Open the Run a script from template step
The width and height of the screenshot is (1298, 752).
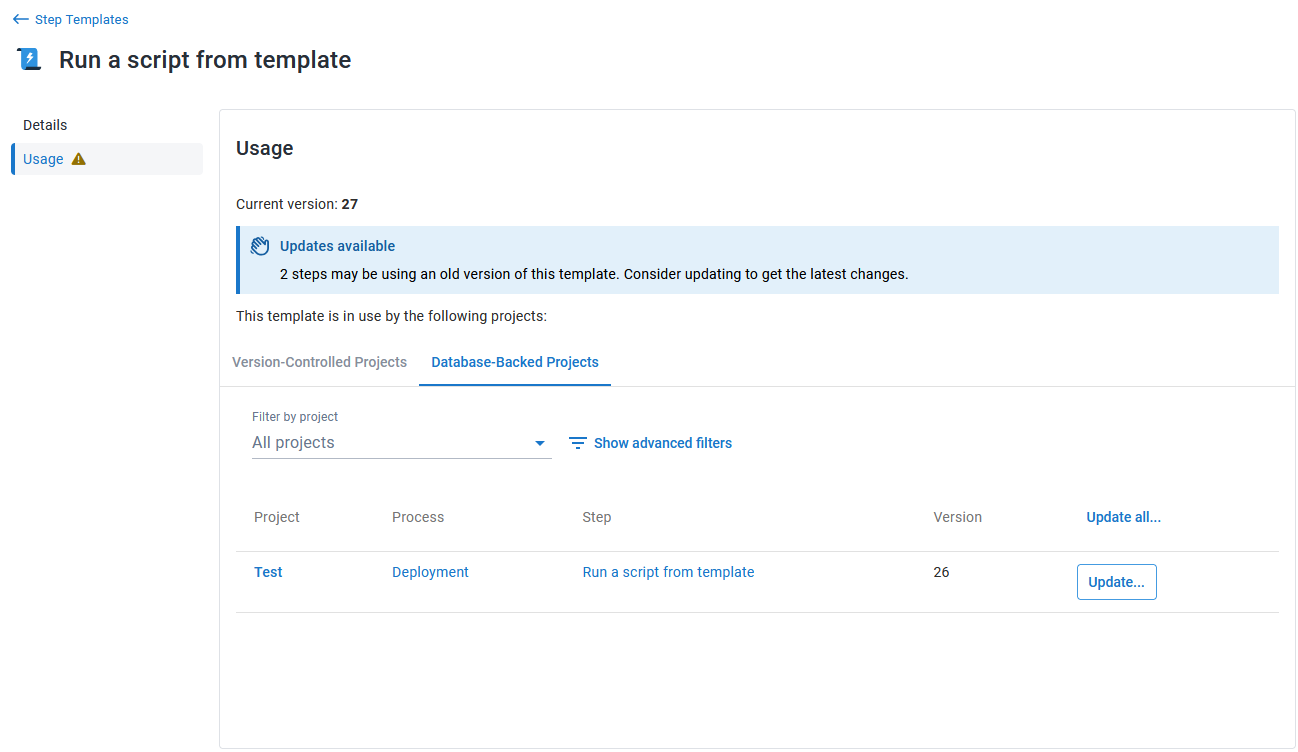pos(668,571)
